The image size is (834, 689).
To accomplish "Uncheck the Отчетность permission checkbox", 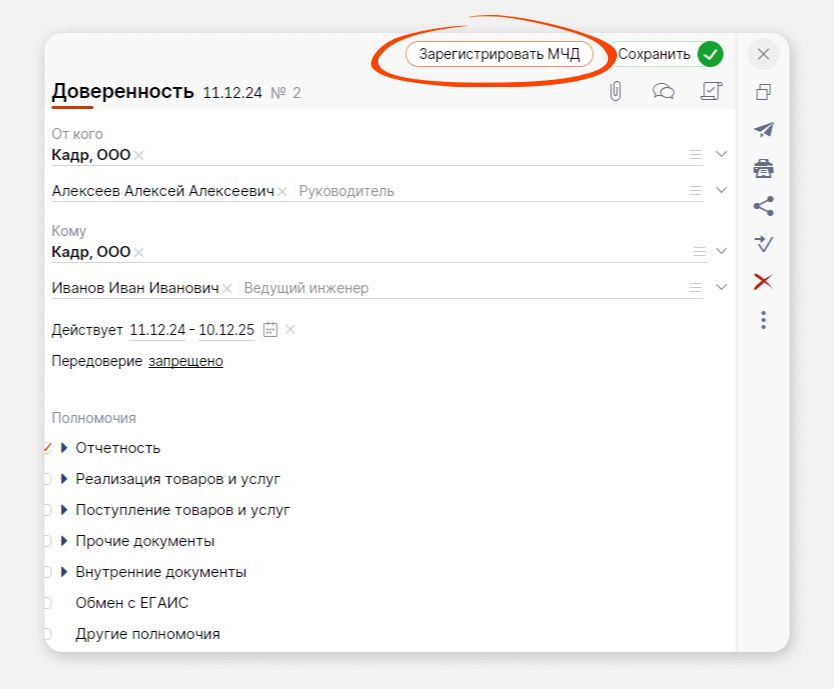I will pyautogui.click(x=47, y=448).
